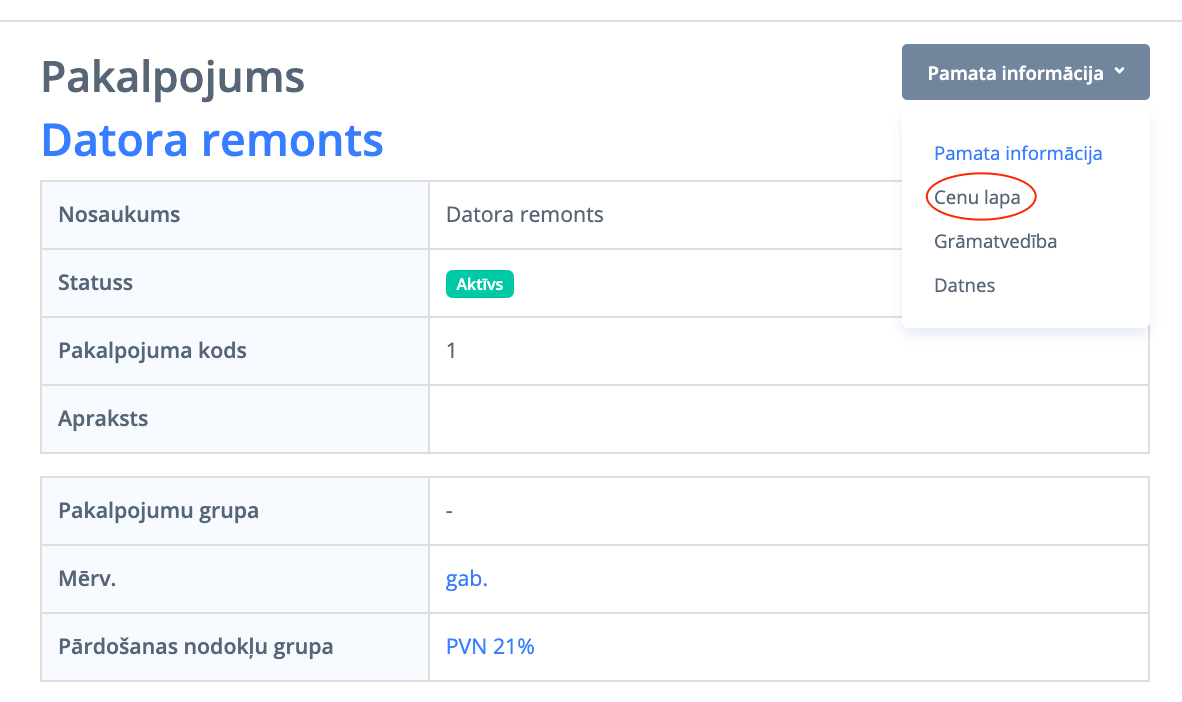Open the Pamata informācija dropdown button
The width and height of the screenshot is (1182, 702).
click(x=1015, y=73)
